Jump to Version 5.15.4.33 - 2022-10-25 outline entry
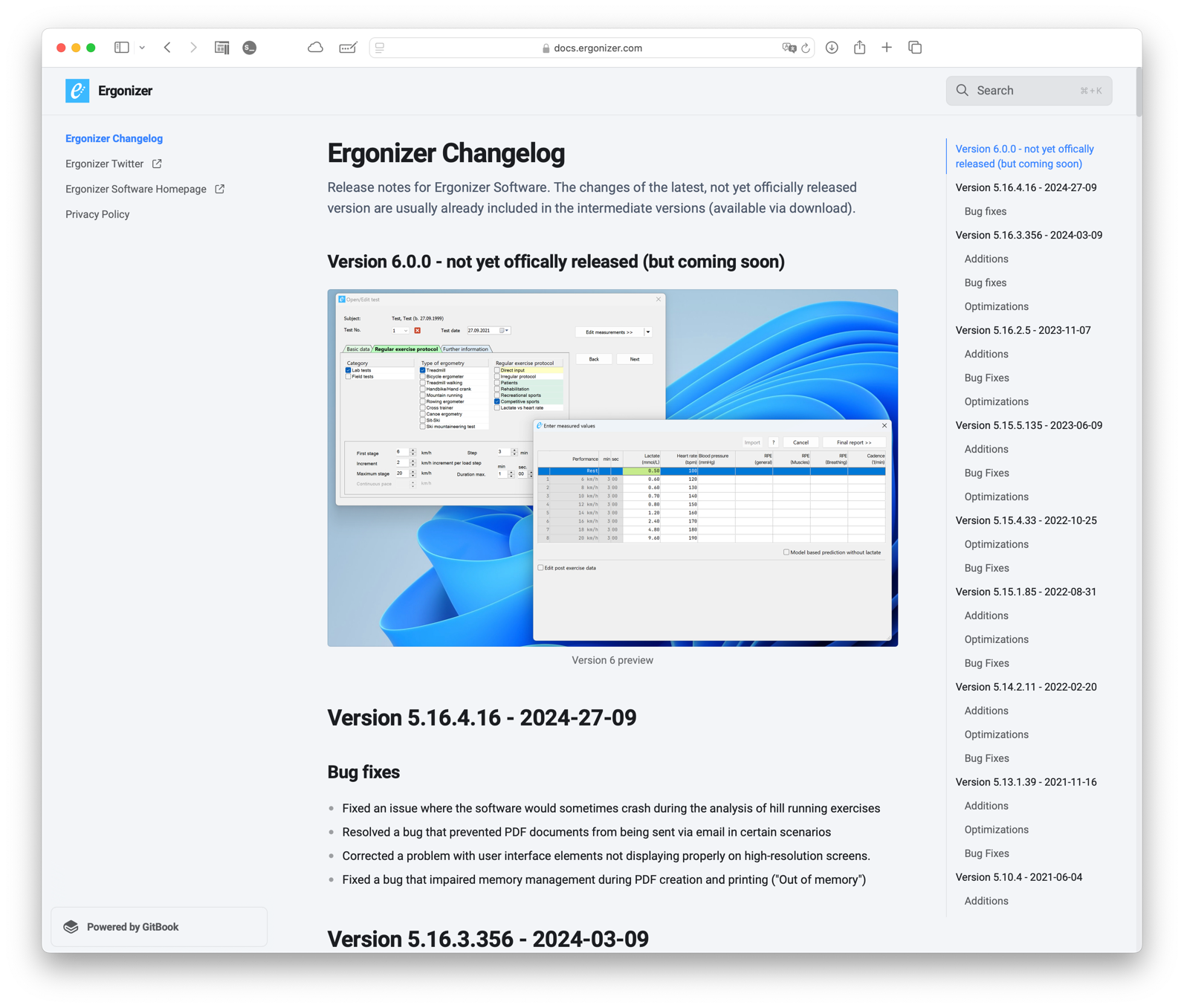The height and width of the screenshot is (1008, 1184). tap(1026, 520)
